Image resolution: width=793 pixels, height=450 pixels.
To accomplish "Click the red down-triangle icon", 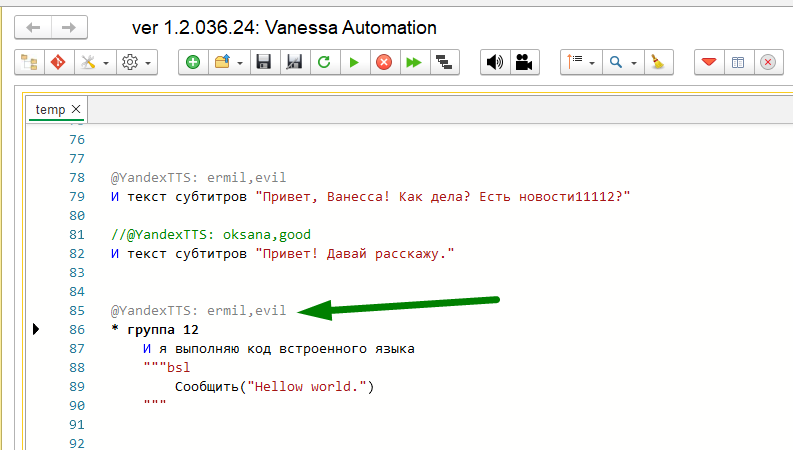I will point(709,62).
